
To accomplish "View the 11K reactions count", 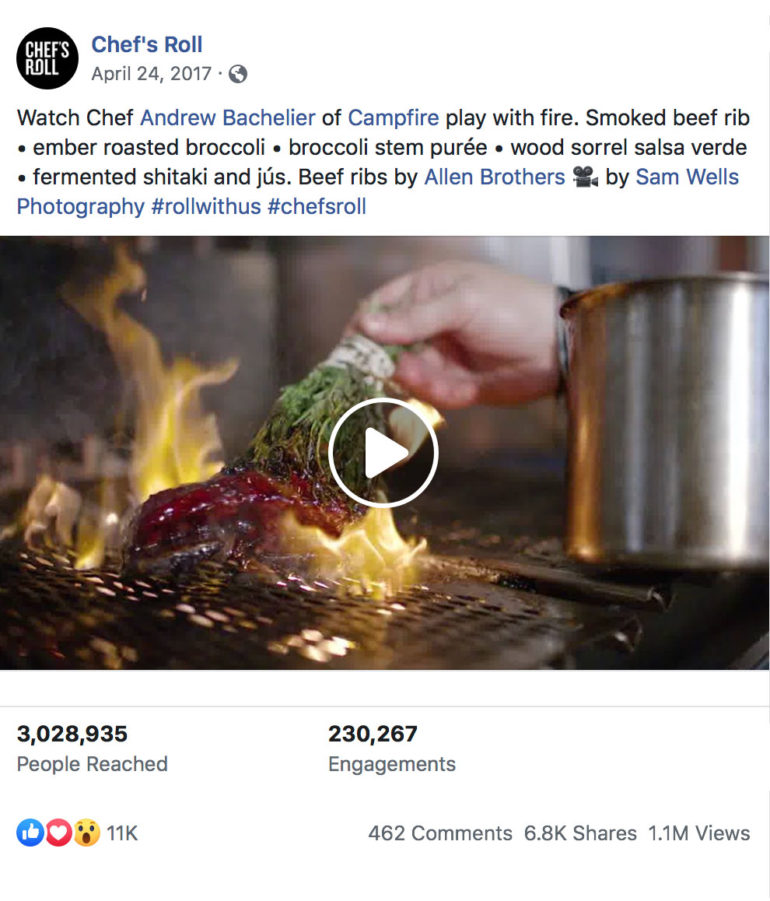I will click(x=122, y=833).
